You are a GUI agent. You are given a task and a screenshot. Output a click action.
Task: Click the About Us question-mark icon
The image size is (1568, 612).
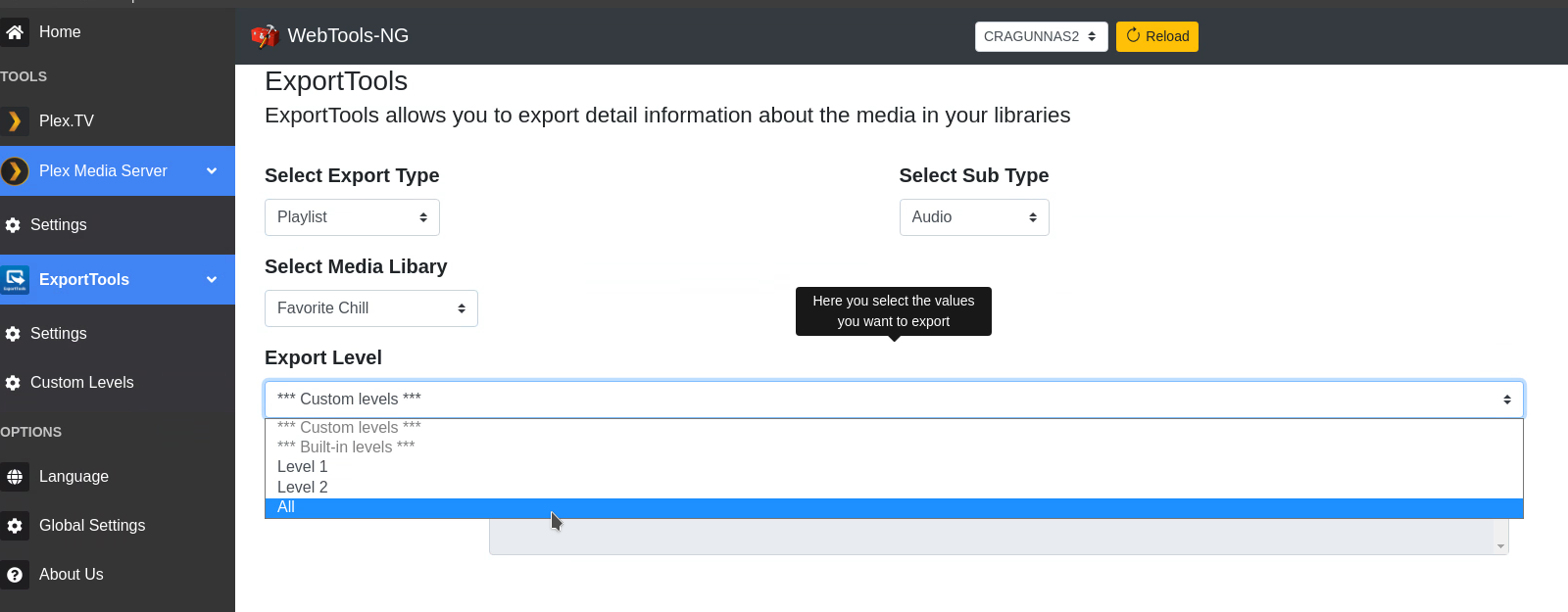point(15,575)
